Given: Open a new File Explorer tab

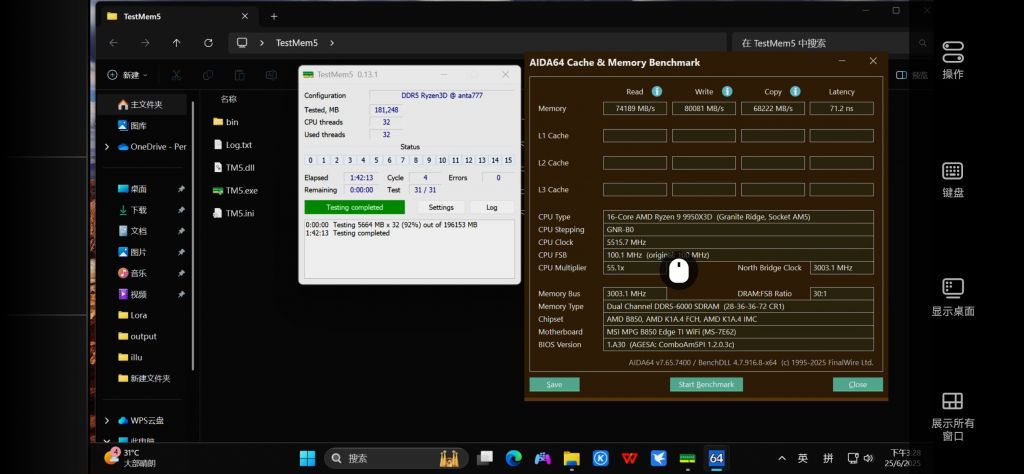Looking at the screenshot, I should click(x=274, y=16).
